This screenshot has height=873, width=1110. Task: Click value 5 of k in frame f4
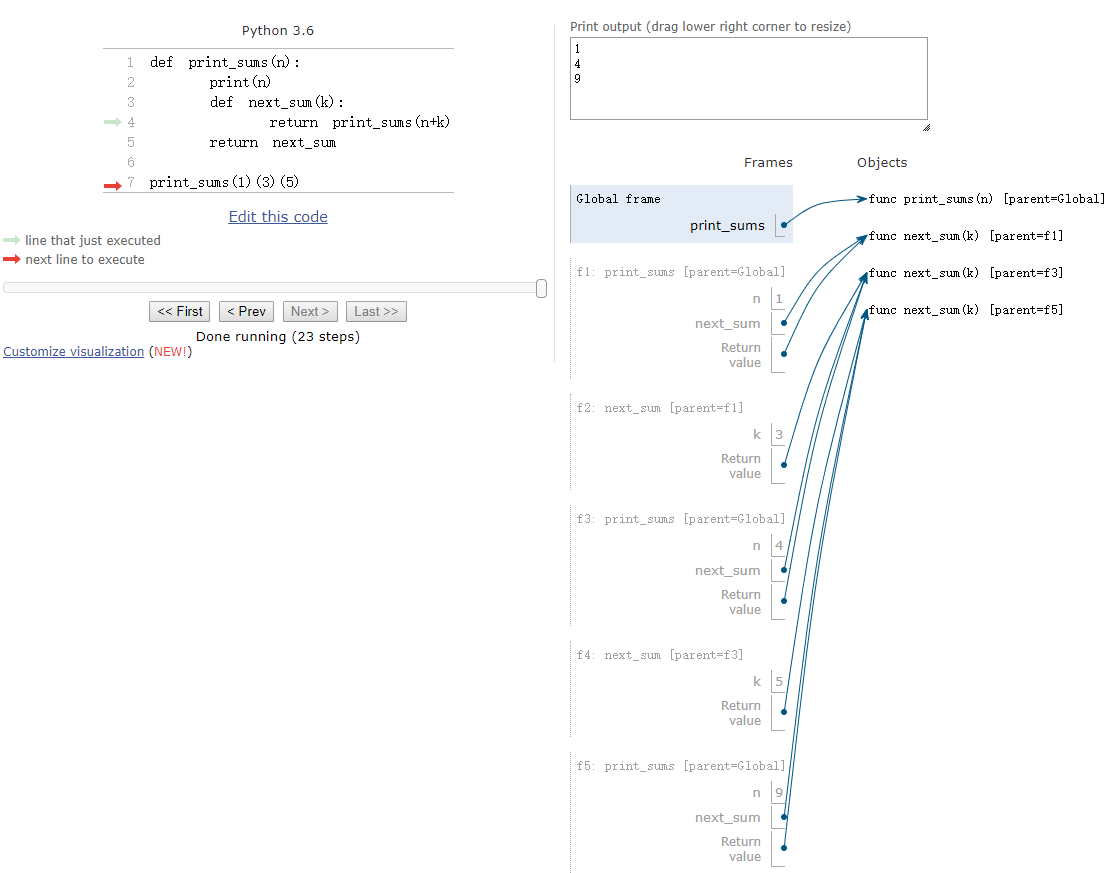tap(779, 682)
